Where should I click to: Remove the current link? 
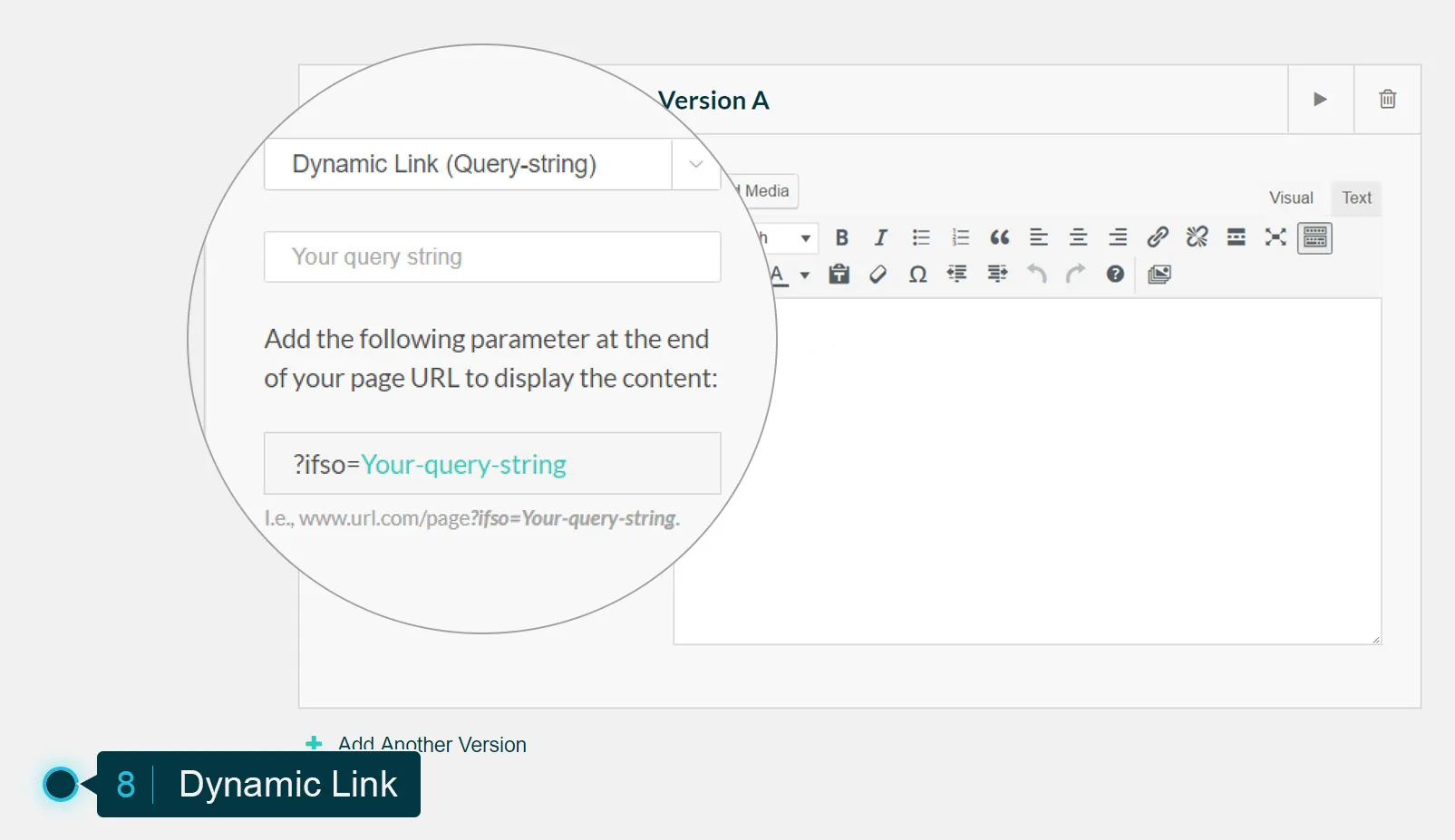tap(1196, 237)
